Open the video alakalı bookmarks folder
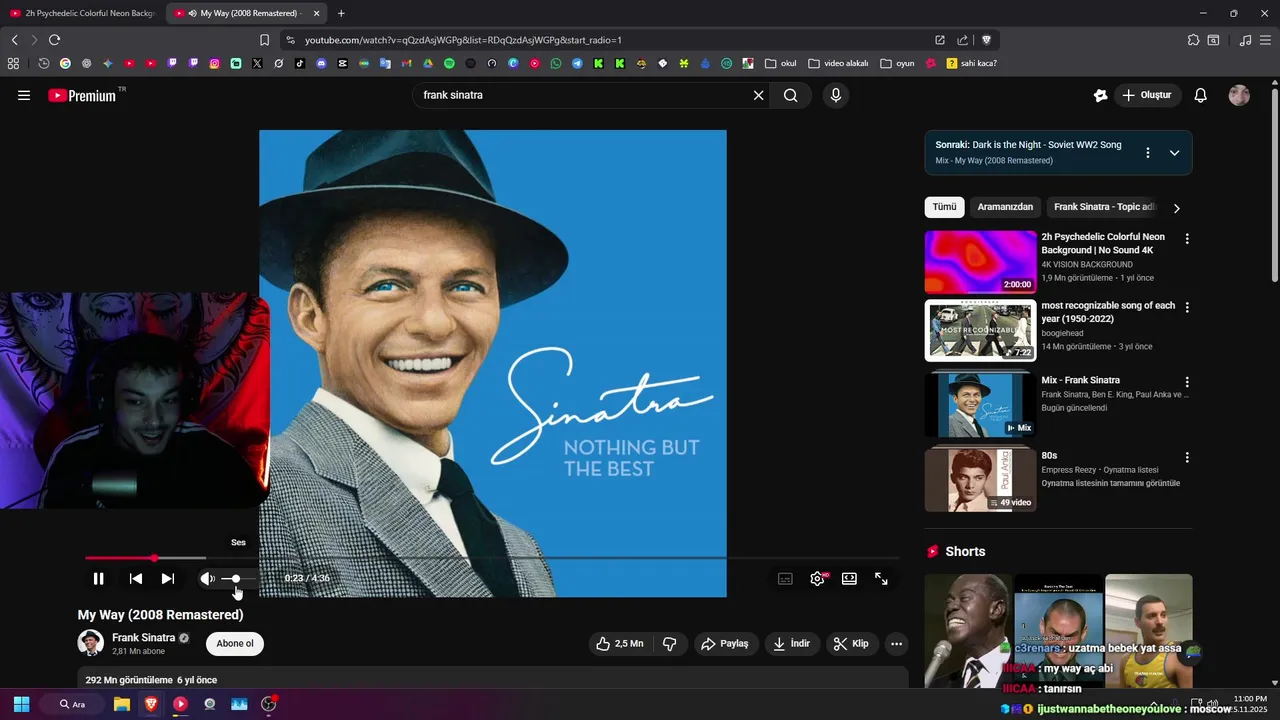 tap(838, 63)
